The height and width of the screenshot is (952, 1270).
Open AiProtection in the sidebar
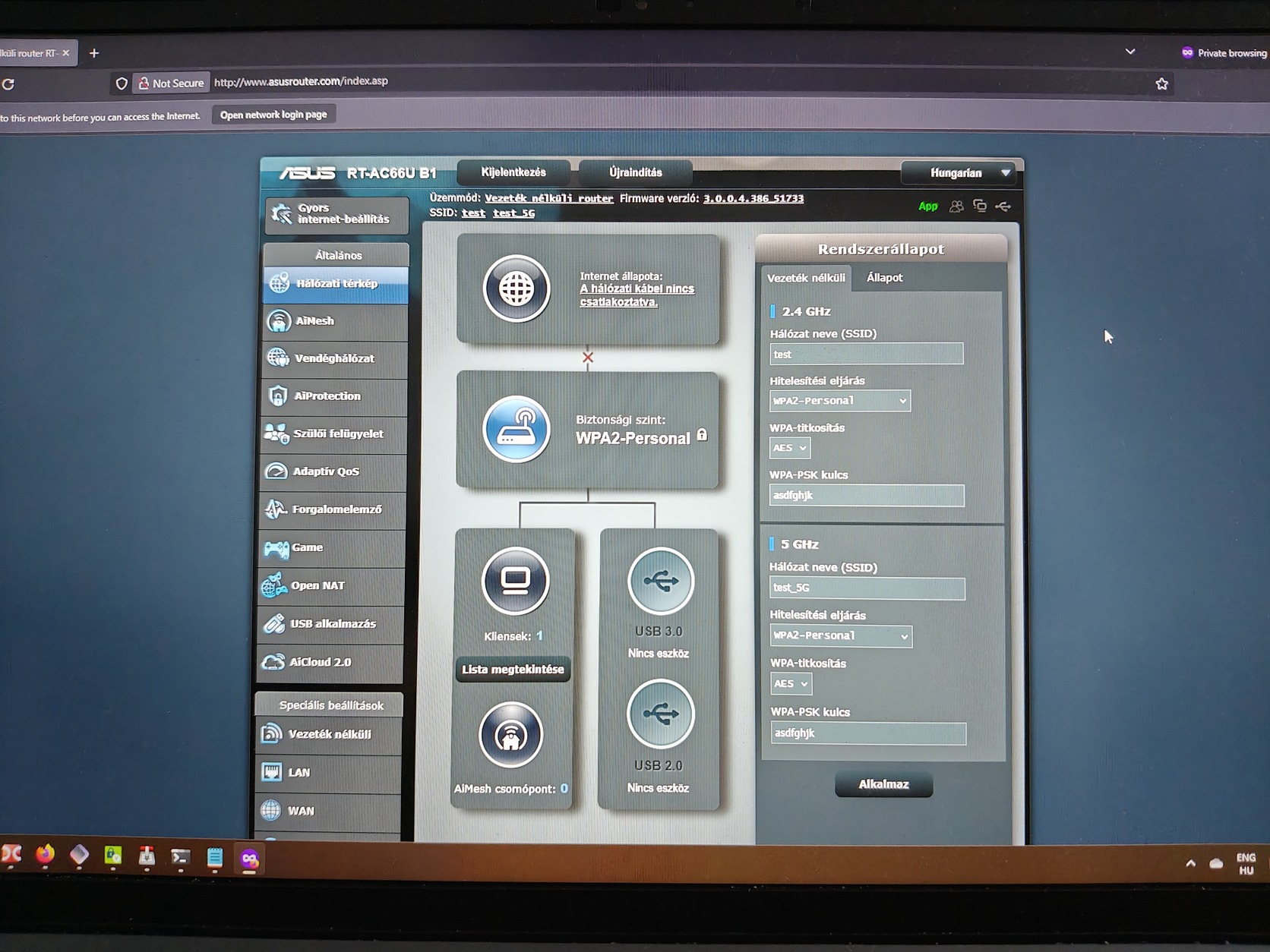pos(333,396)
